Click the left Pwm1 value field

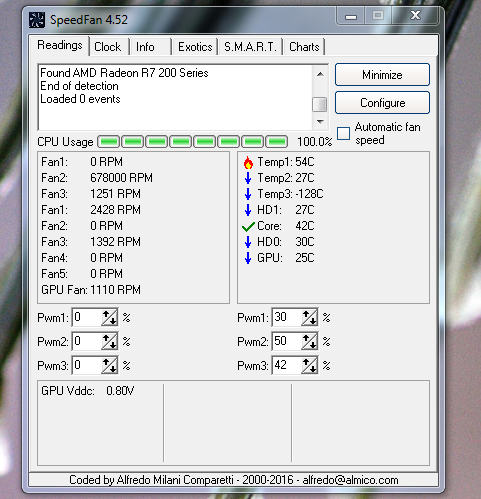pos(87,317)
